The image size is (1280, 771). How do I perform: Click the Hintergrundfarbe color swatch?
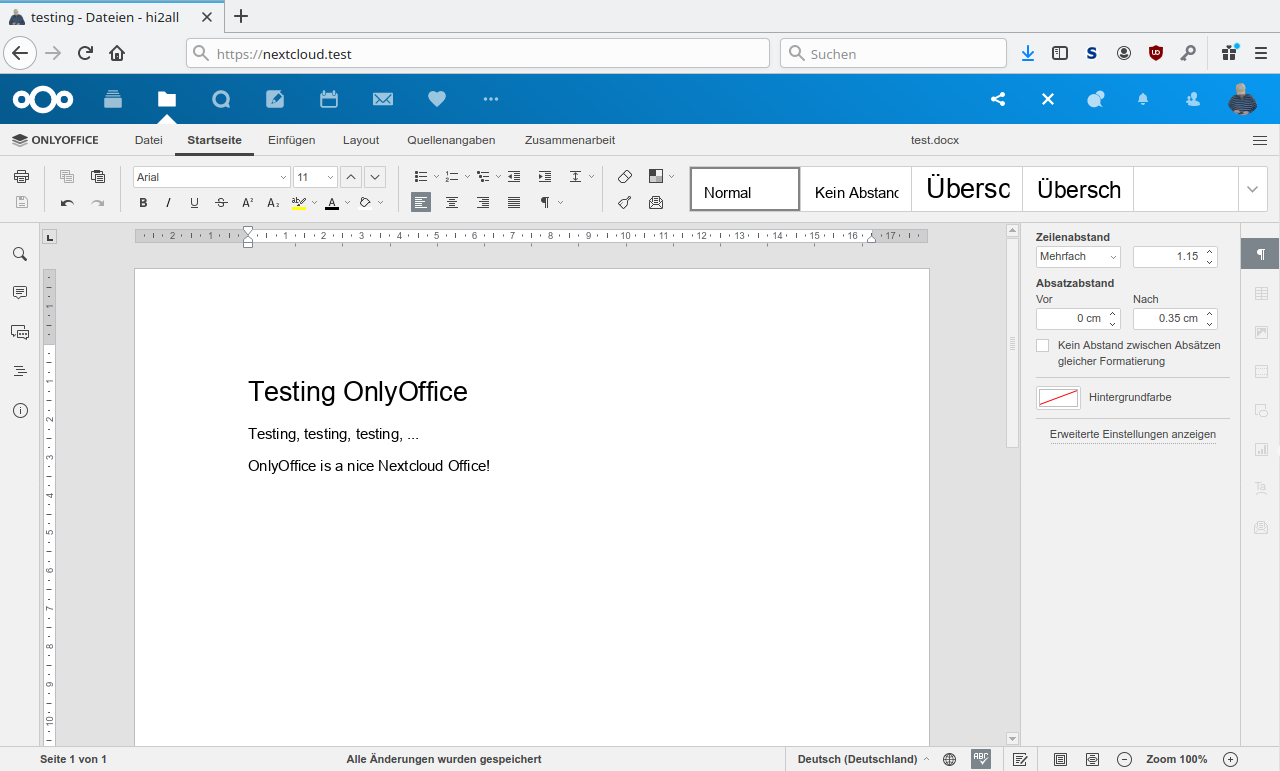[1058, 398]
